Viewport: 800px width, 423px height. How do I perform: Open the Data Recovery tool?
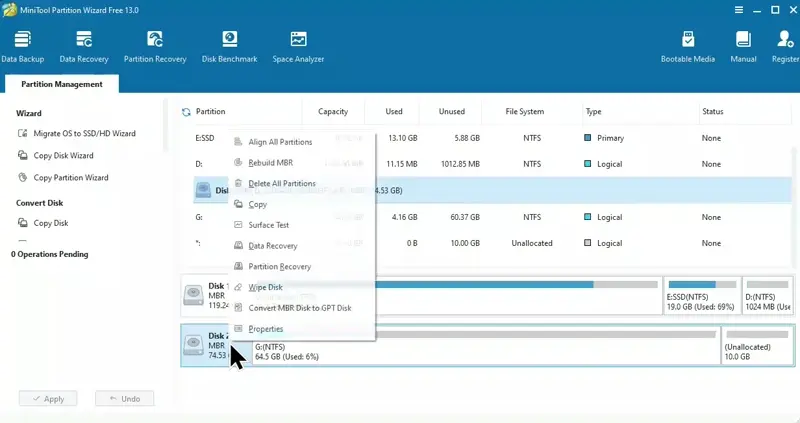(84, 46)
